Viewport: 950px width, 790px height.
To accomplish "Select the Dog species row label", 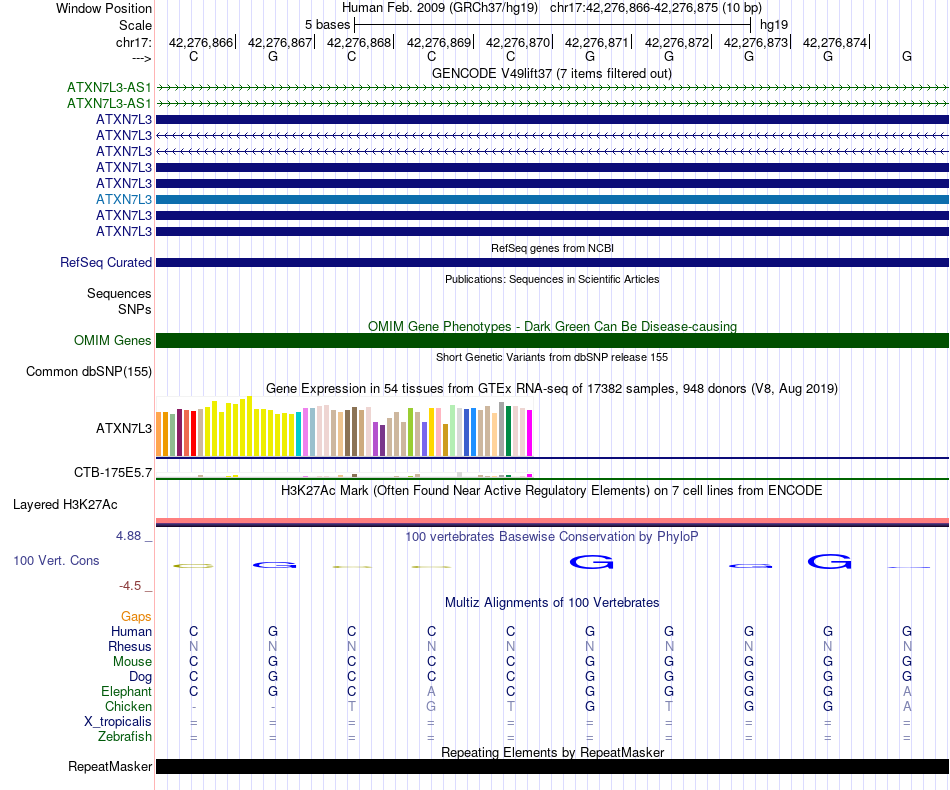I will click(x=140, y=677).
